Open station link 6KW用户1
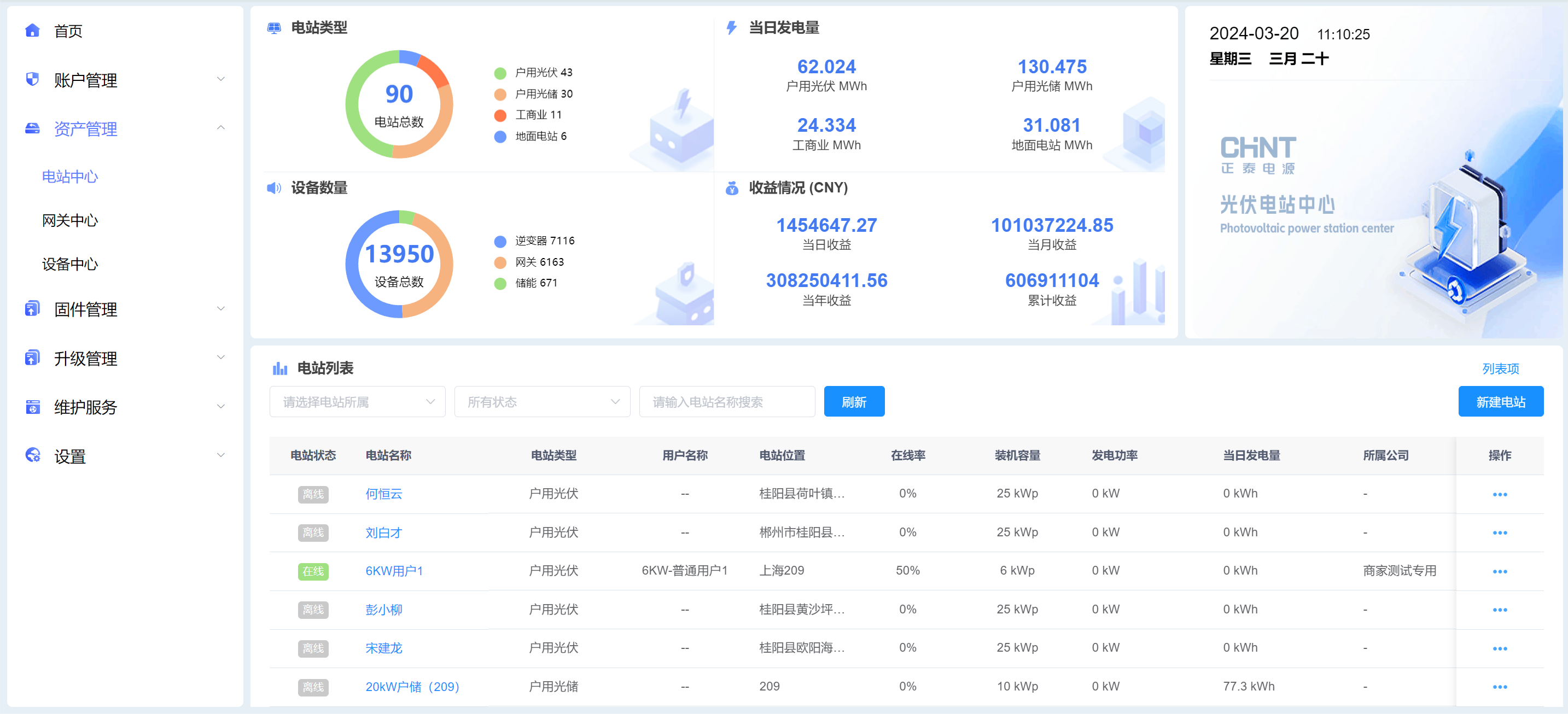This screenshot has width=1568, height=714. pyautogui.click(x=394, y=571)
